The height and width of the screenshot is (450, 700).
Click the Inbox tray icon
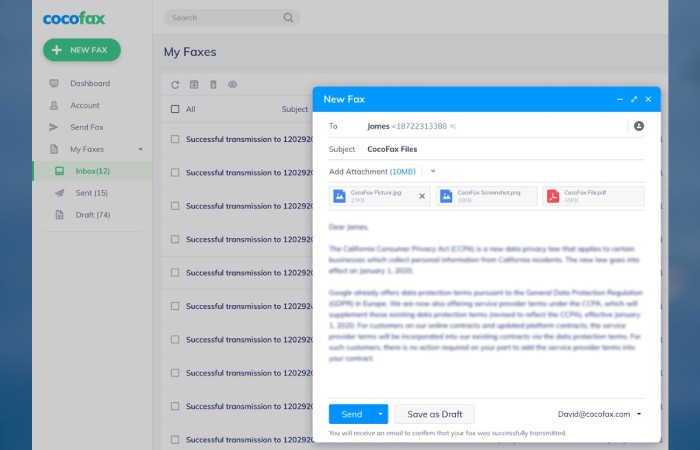coord(59,171)
